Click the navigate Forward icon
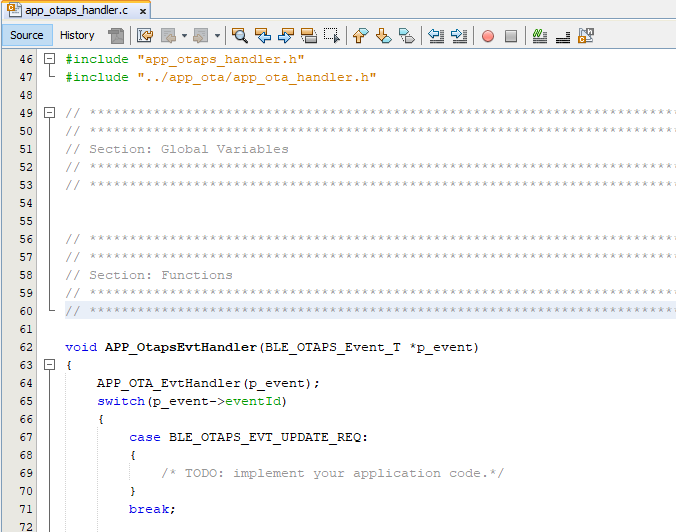 click(200, 35)
